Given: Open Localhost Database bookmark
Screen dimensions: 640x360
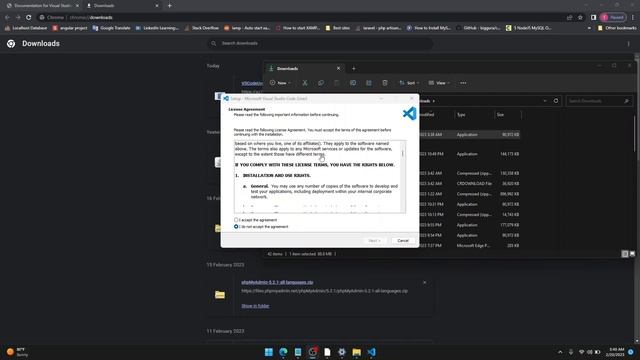Looking at the screenshot, I should [26, 28].
